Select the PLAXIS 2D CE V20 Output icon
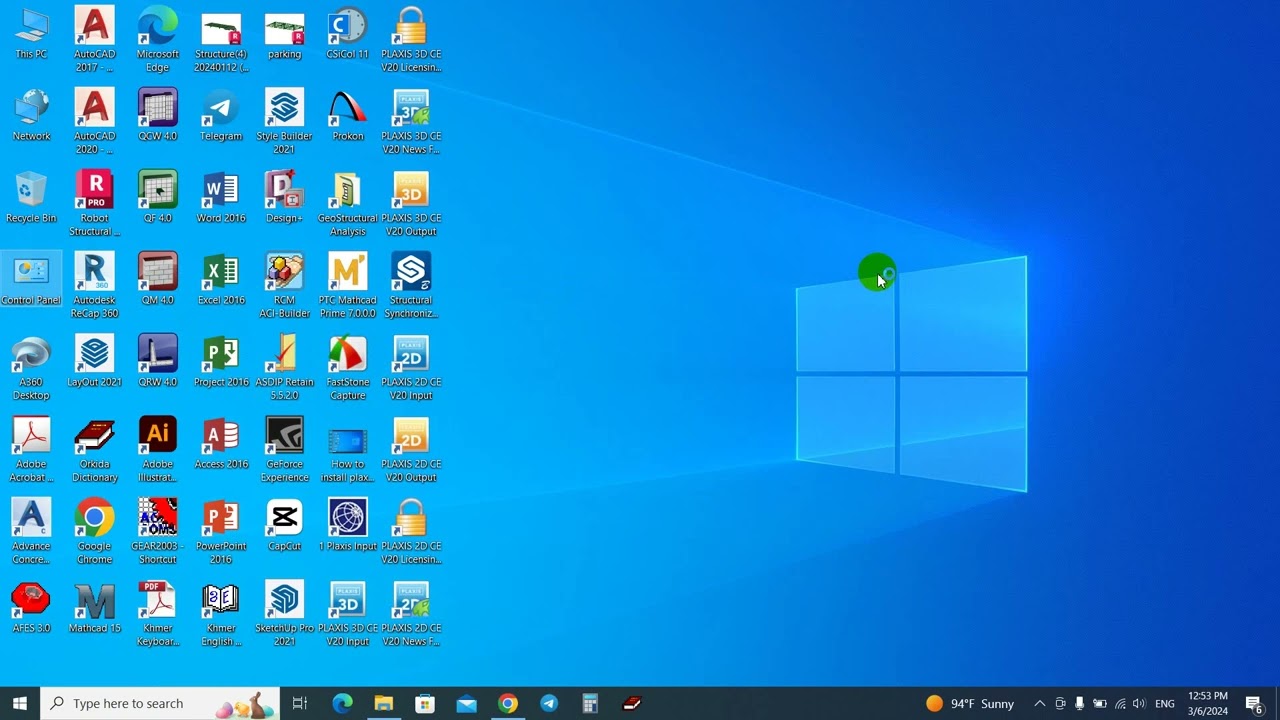The width and height of the screenshot is (1280, 720). click(x=411, y=450)
